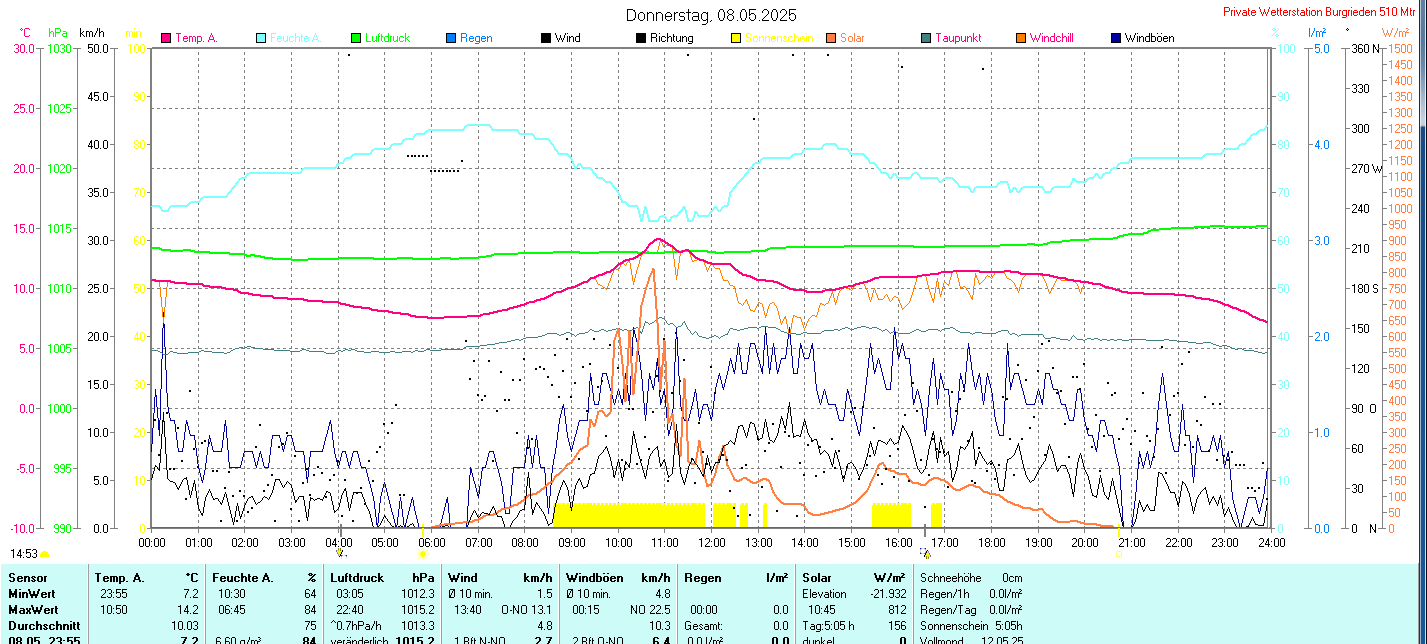Viewport: 1427px width, 644px height.
Task: Click the solar Elevation value -21.932
Action: pyautogui.click(x=887, y=593)
